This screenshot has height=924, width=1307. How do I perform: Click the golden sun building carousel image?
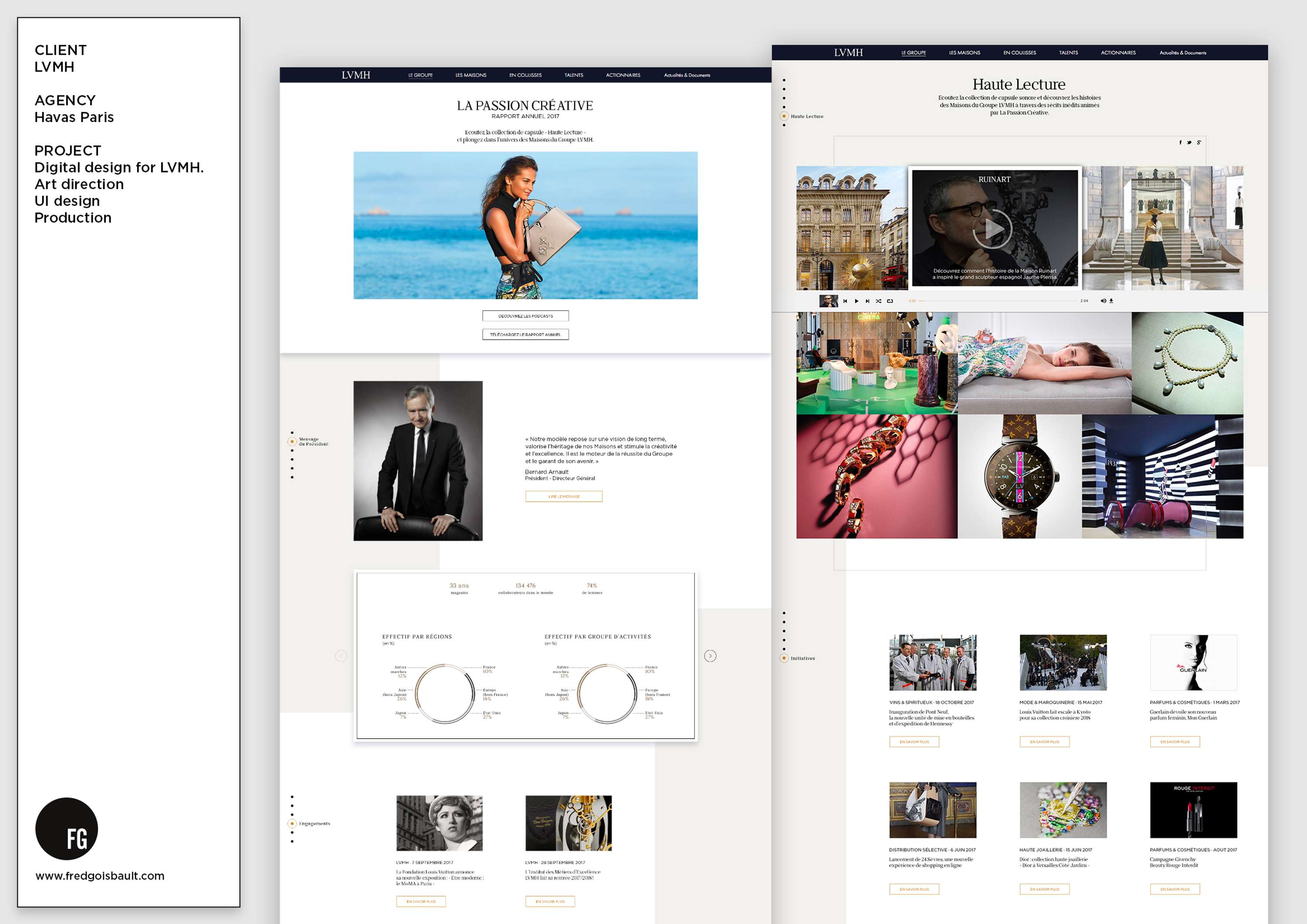pyautogui.click(x=852, y=228)
